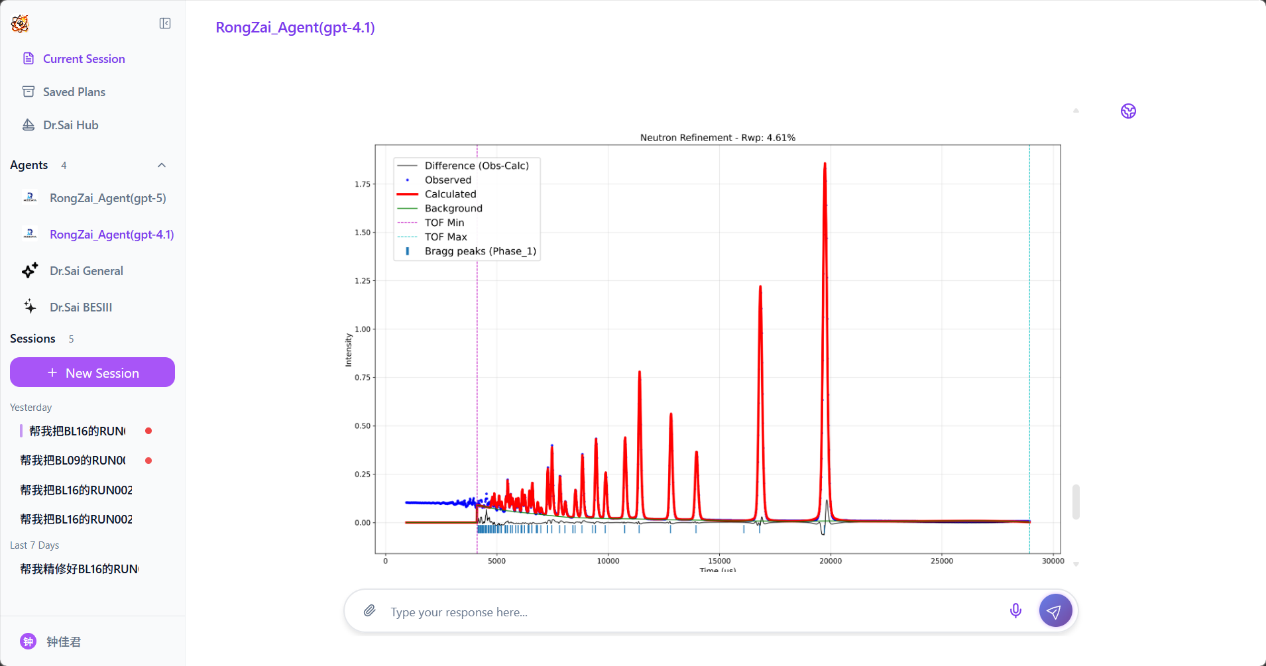This screenshot has width=1266, height=666.
Task: Click the user avatar at bottom left
Action: click(28, 641)
